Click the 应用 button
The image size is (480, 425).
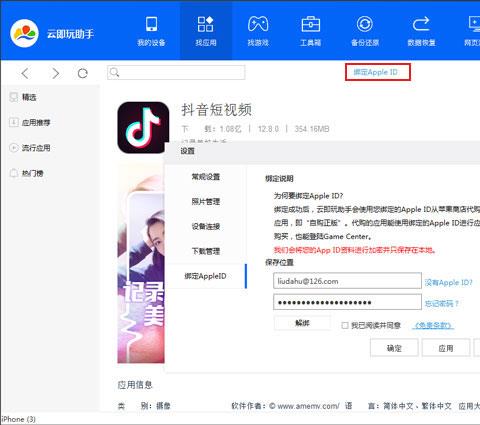pyautogui.click(x=446, y=348)
